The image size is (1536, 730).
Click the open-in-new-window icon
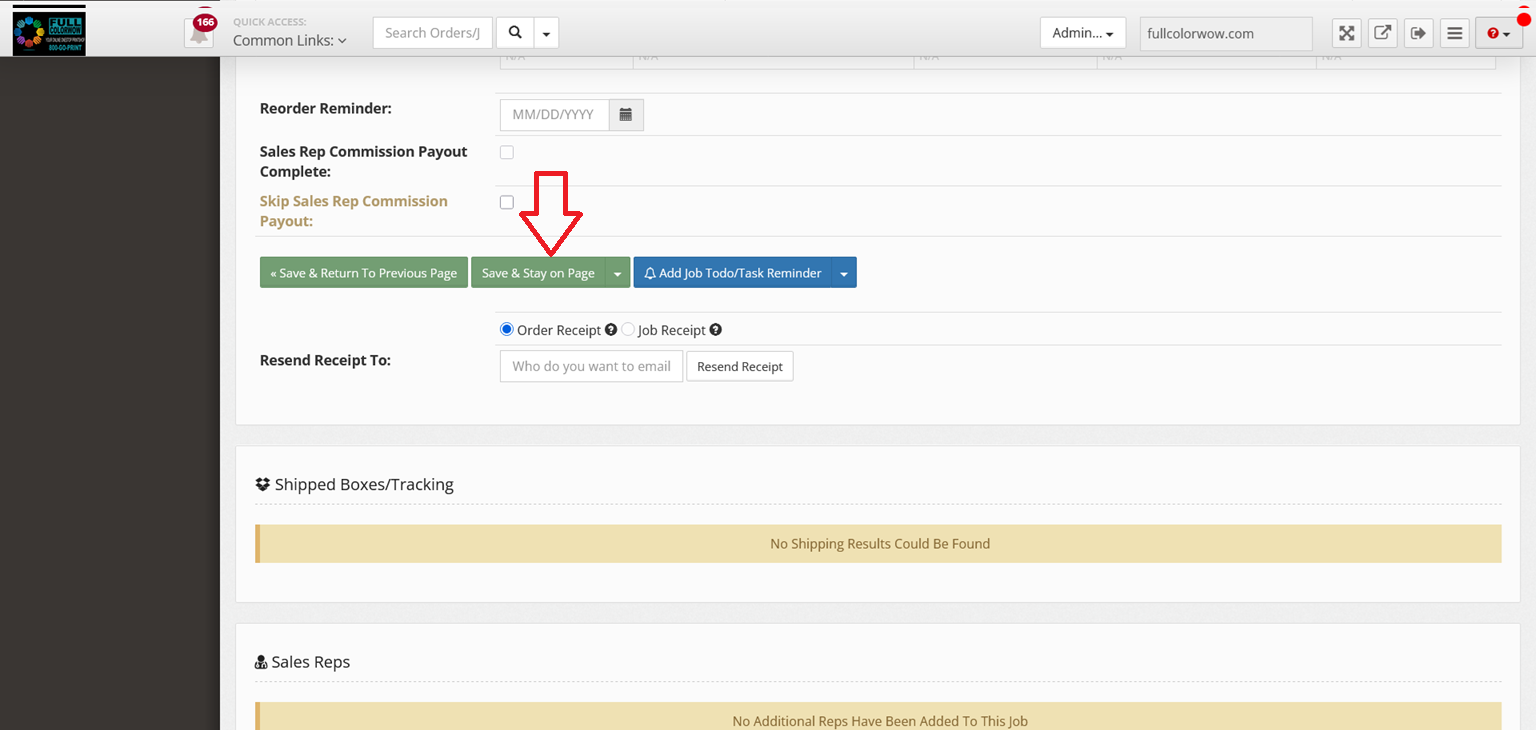1382,33
